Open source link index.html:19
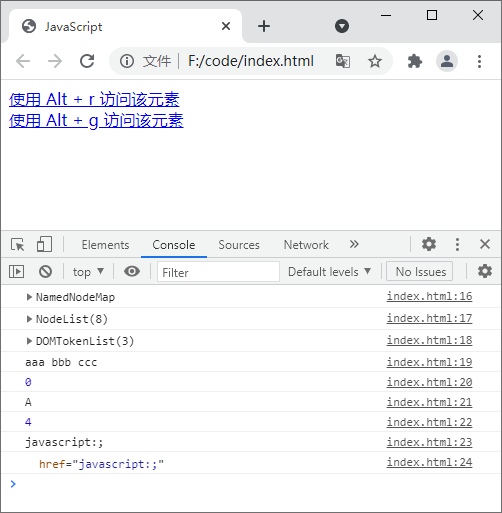Screen dimensions: 502x513 (x=429, y=362)
